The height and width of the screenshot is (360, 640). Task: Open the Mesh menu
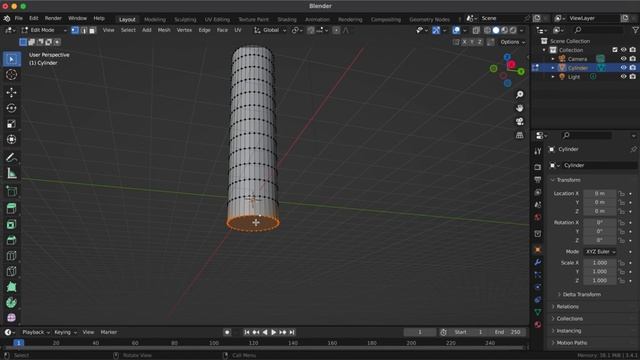pyautogui.click(x=164, y=30)
